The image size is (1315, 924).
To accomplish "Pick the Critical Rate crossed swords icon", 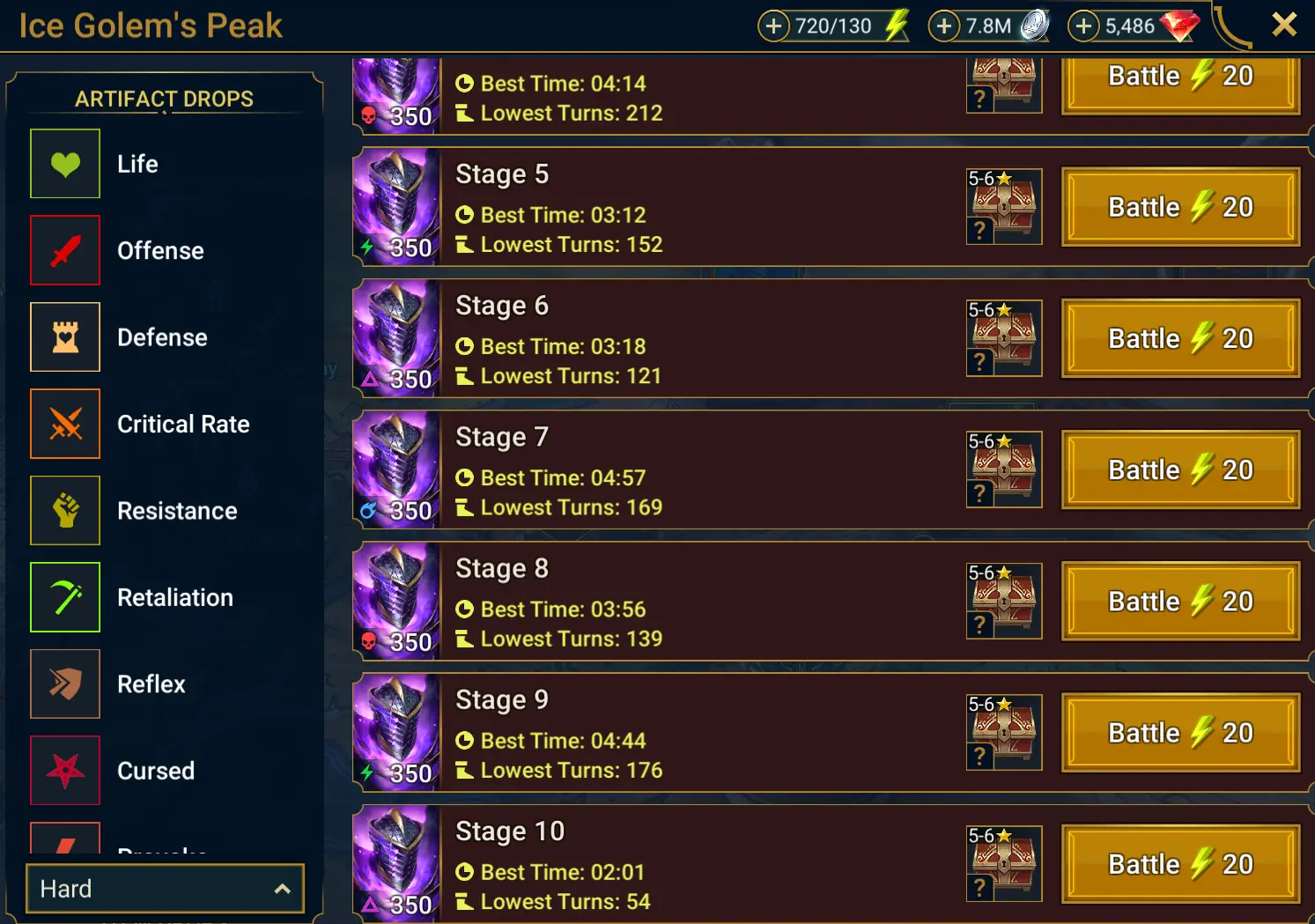I will (x=65, y=424).
